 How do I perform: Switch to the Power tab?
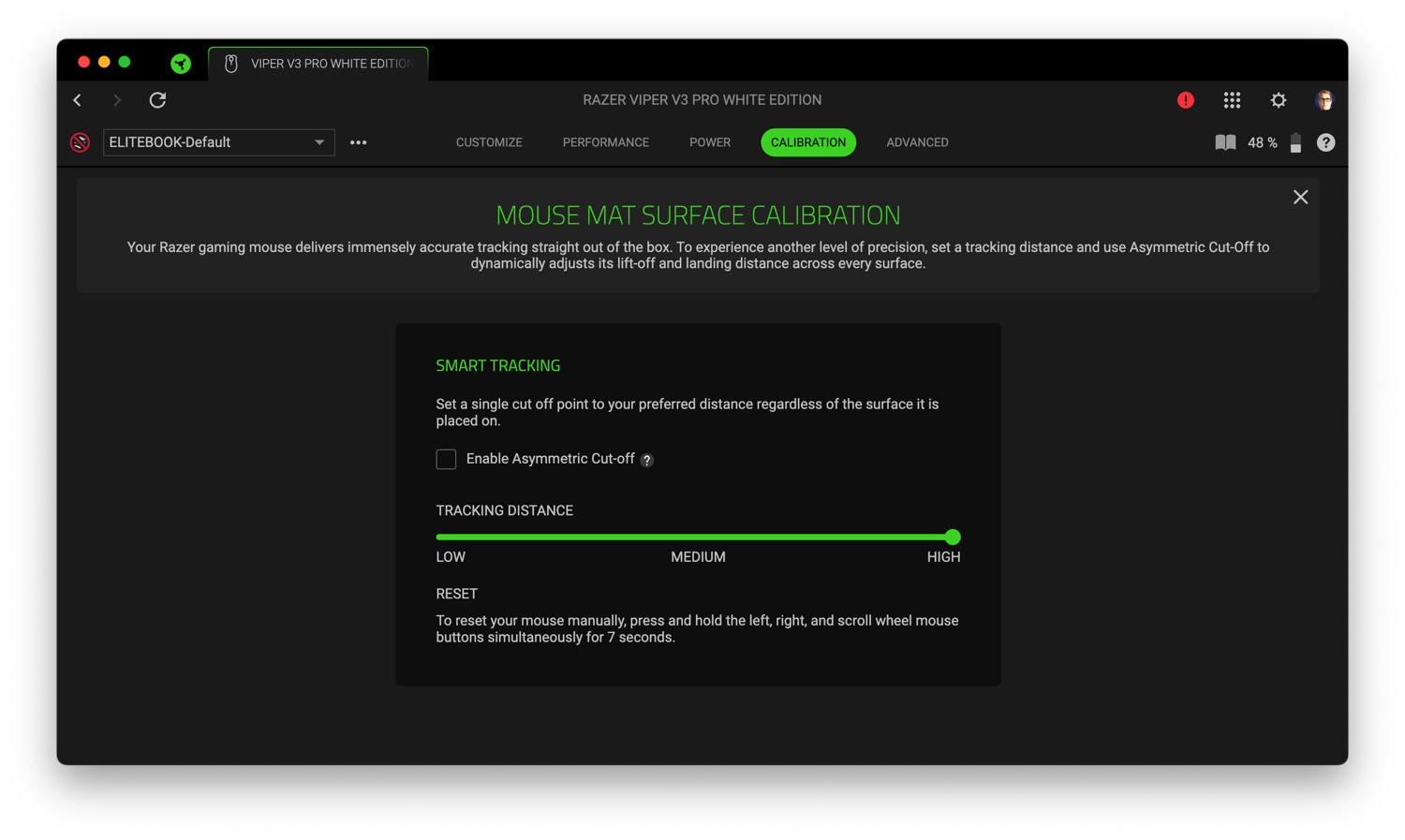coord(710,142)
